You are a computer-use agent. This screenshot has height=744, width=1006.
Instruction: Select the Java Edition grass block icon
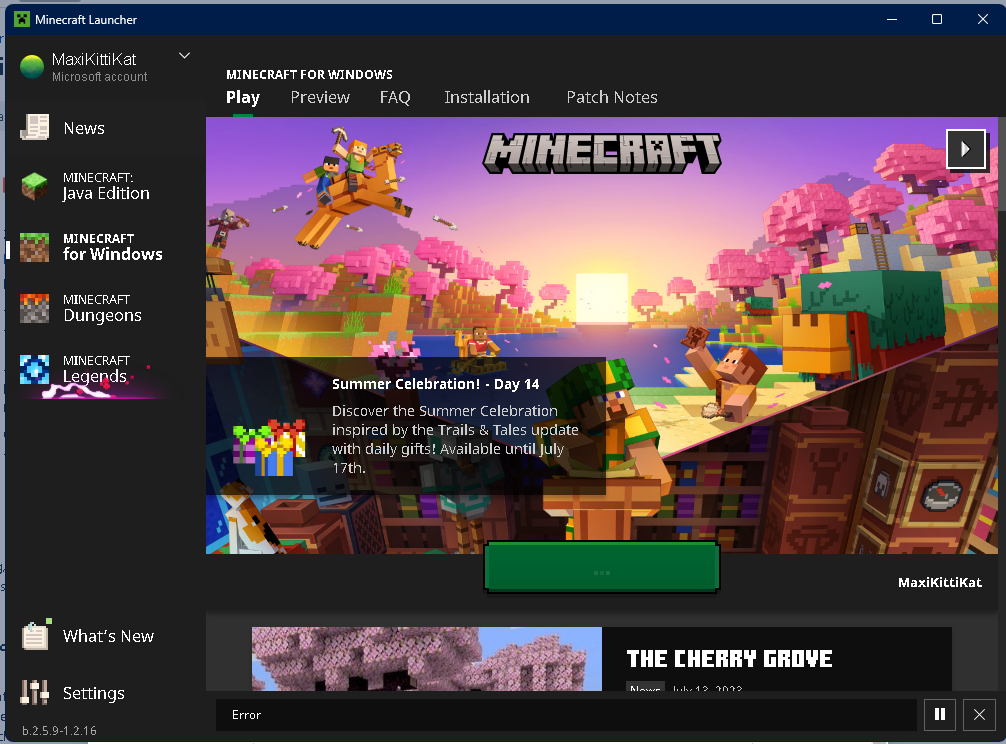click(x=34, y=186)
